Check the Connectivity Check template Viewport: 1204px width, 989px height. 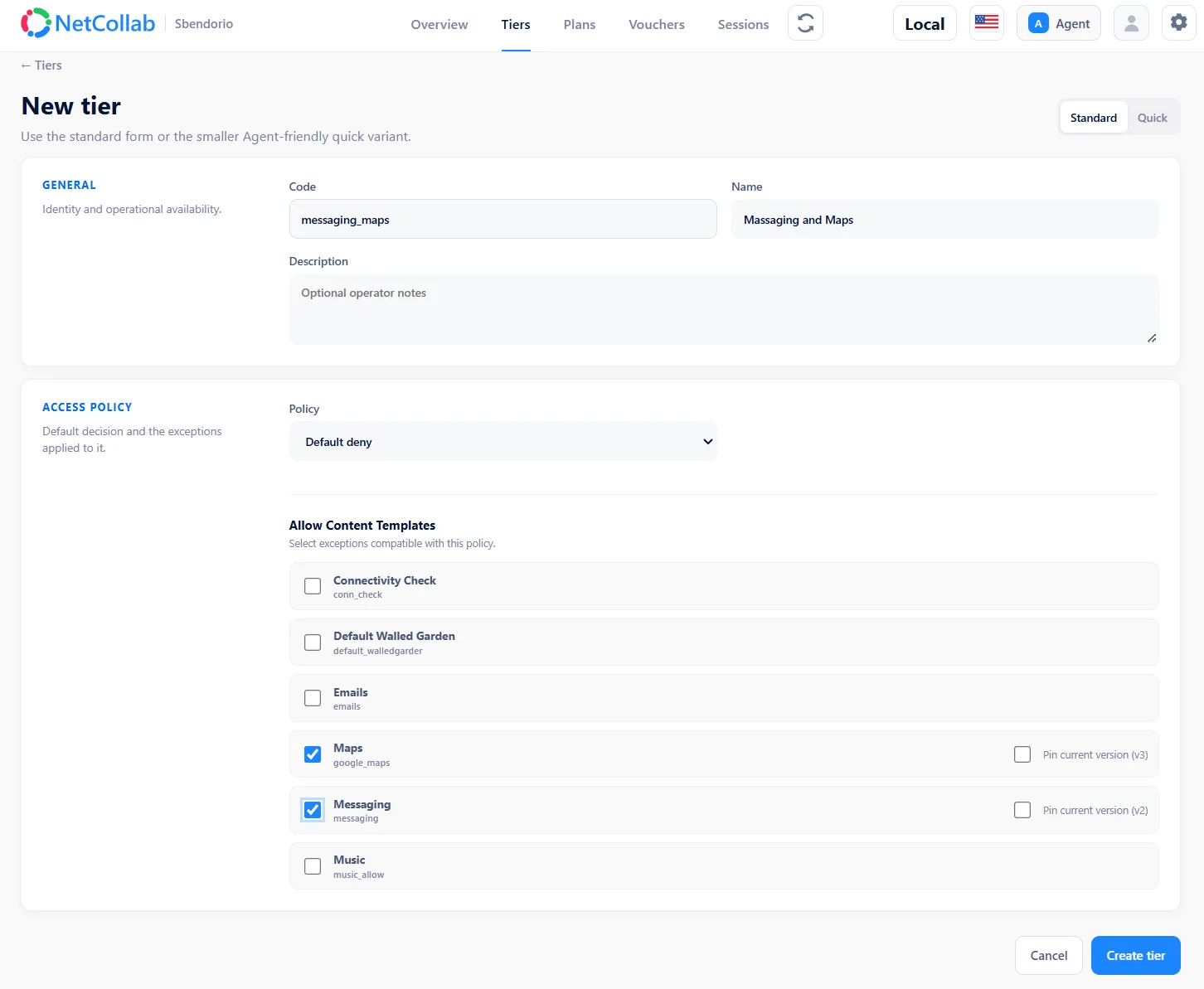tap(313, 586)
